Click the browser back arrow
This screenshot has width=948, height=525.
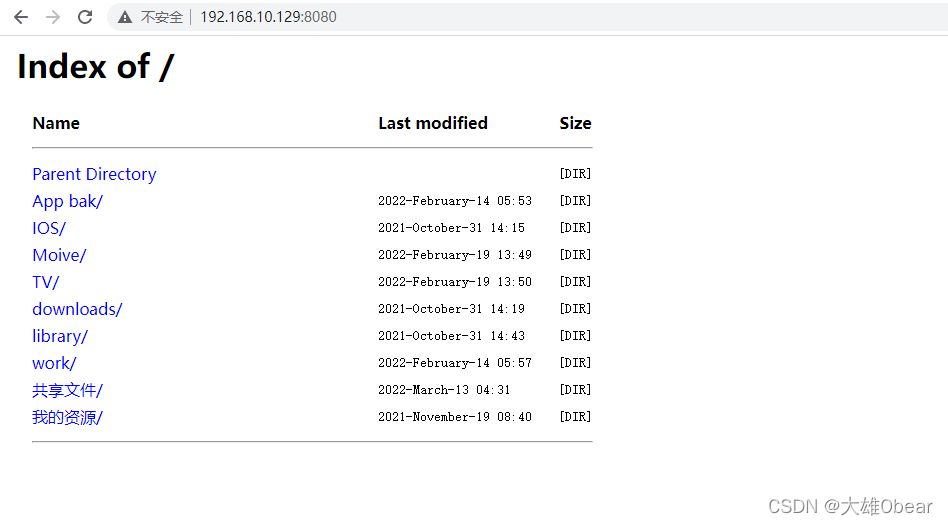click(21, 17)
